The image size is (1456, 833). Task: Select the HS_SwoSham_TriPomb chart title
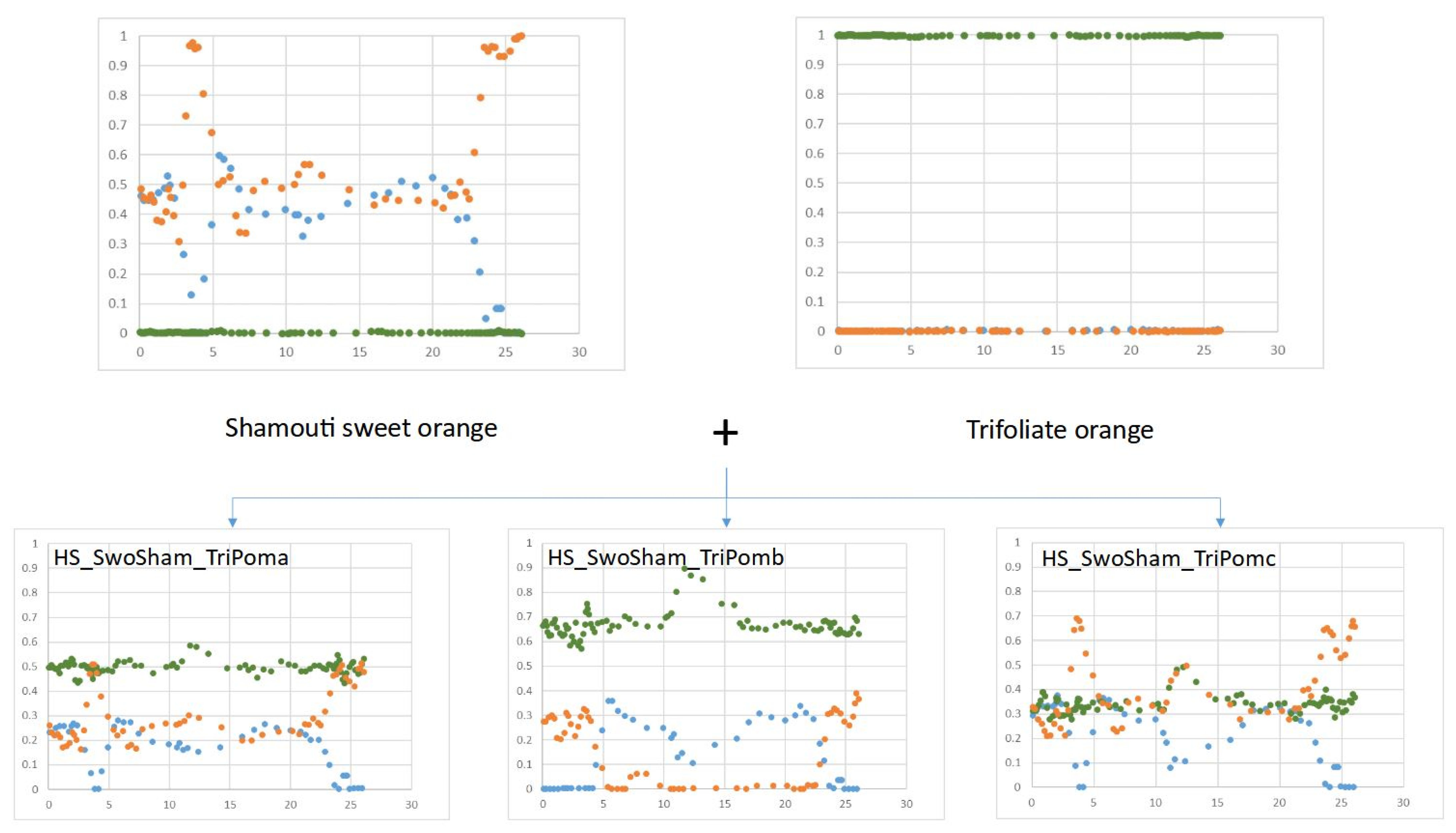click(665, 557)
